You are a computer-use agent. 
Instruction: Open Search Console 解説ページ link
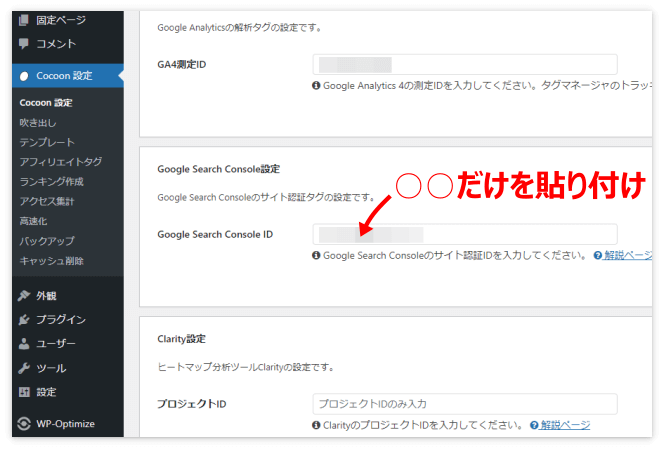628,255
